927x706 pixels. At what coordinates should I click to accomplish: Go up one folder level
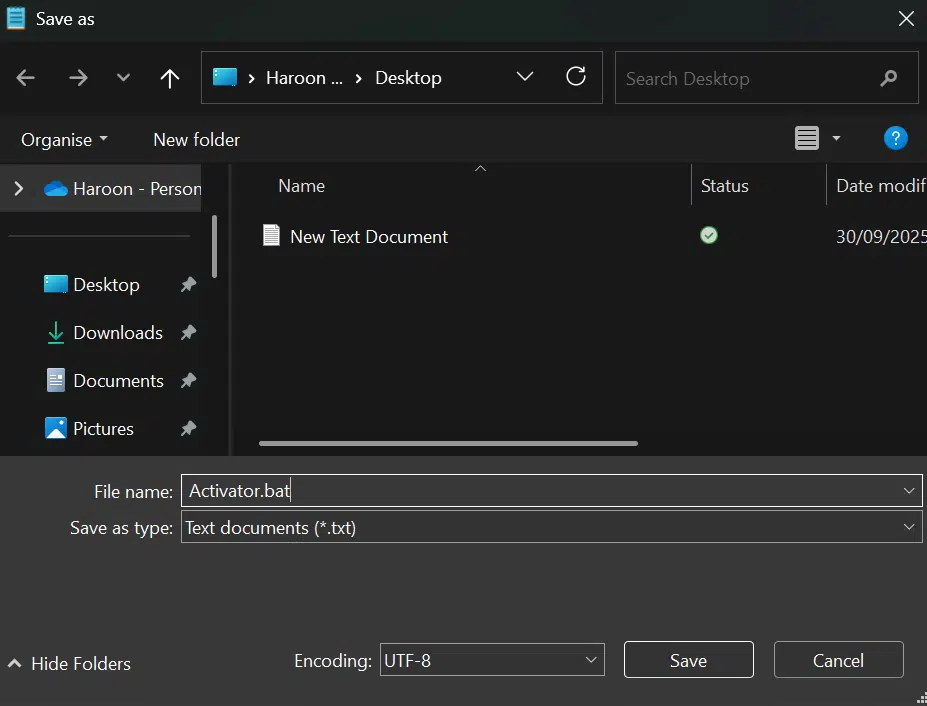click(x=170, y=78)
